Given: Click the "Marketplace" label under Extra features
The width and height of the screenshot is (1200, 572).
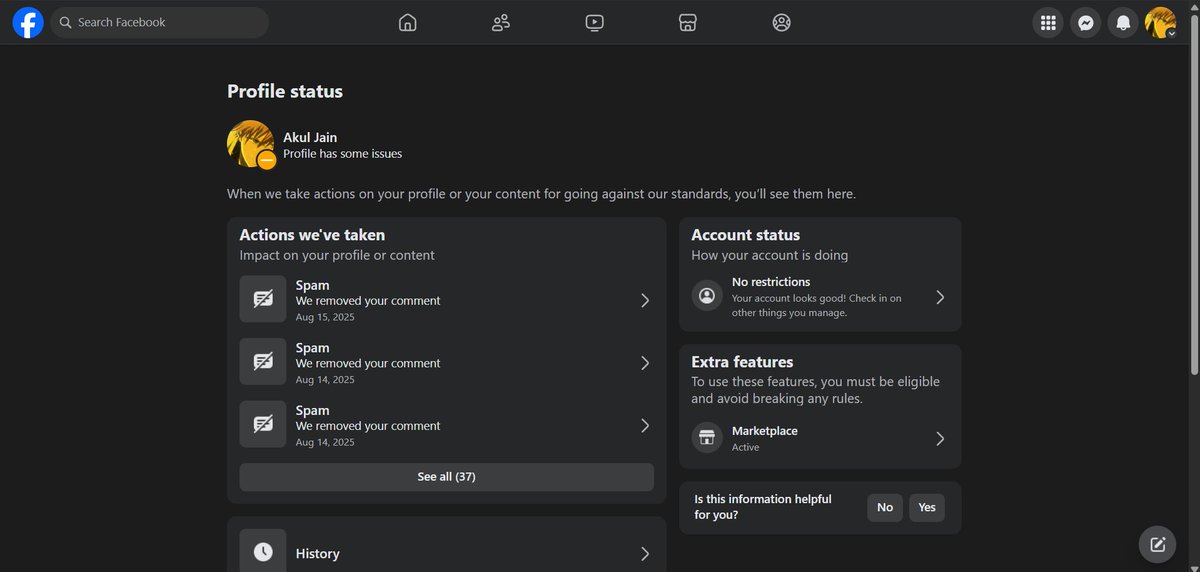Looking at the screenshot, I should coord(765,431).
